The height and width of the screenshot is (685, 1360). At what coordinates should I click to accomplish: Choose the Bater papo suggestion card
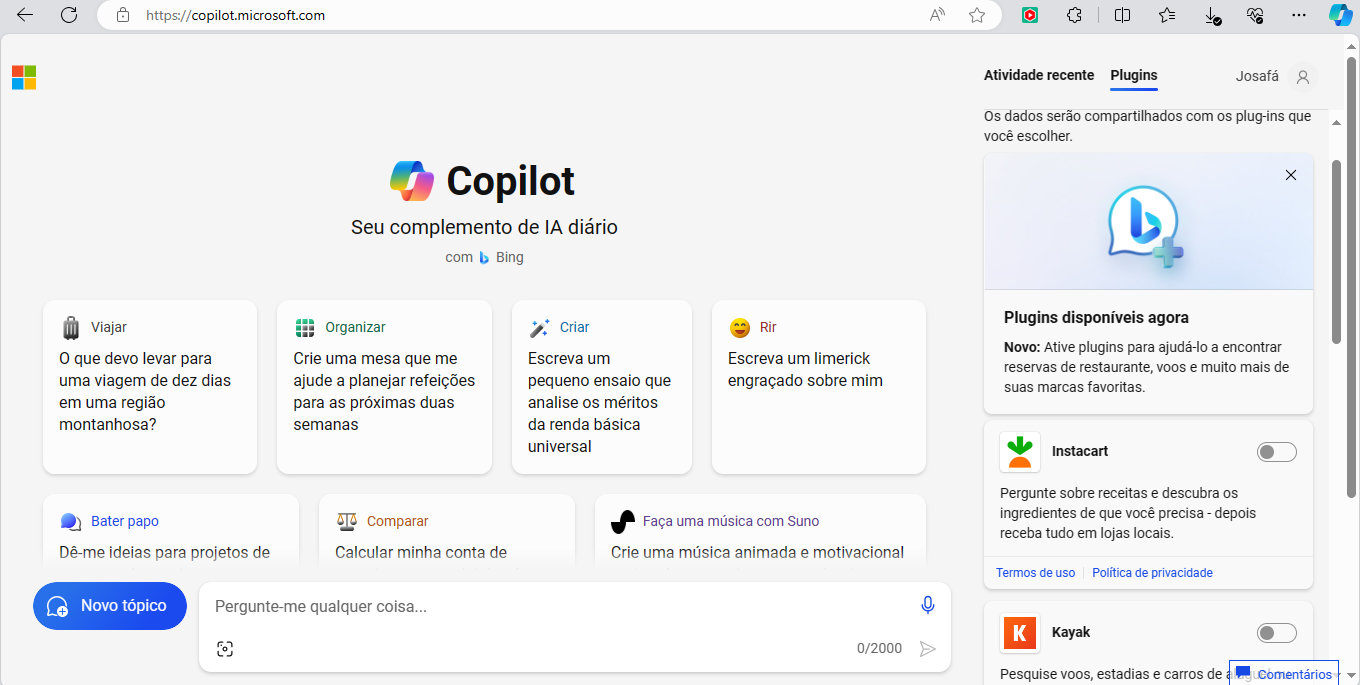[171, 532]
